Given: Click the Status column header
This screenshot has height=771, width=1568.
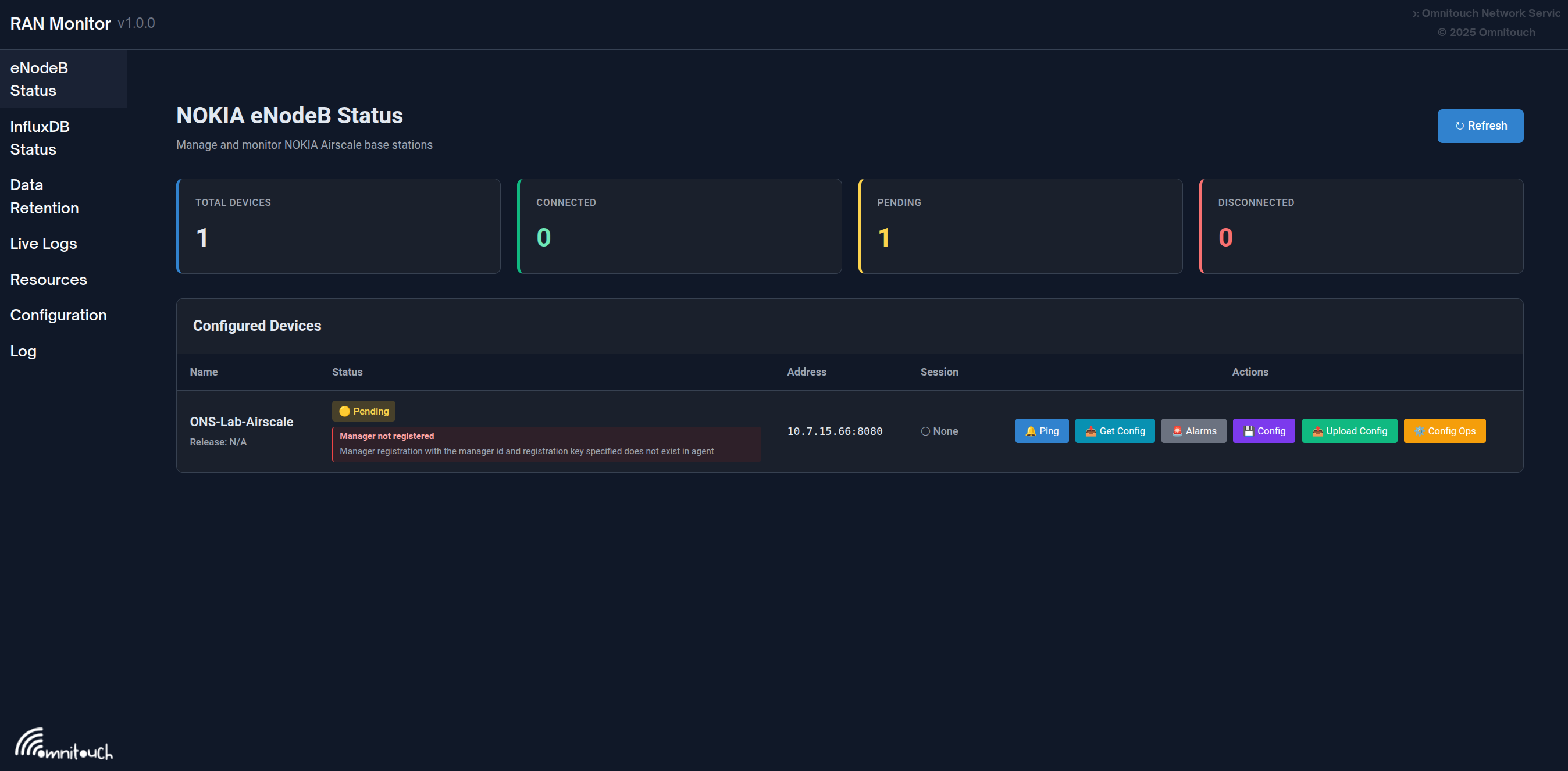Looking at the screenshot, I should point(347,372).
